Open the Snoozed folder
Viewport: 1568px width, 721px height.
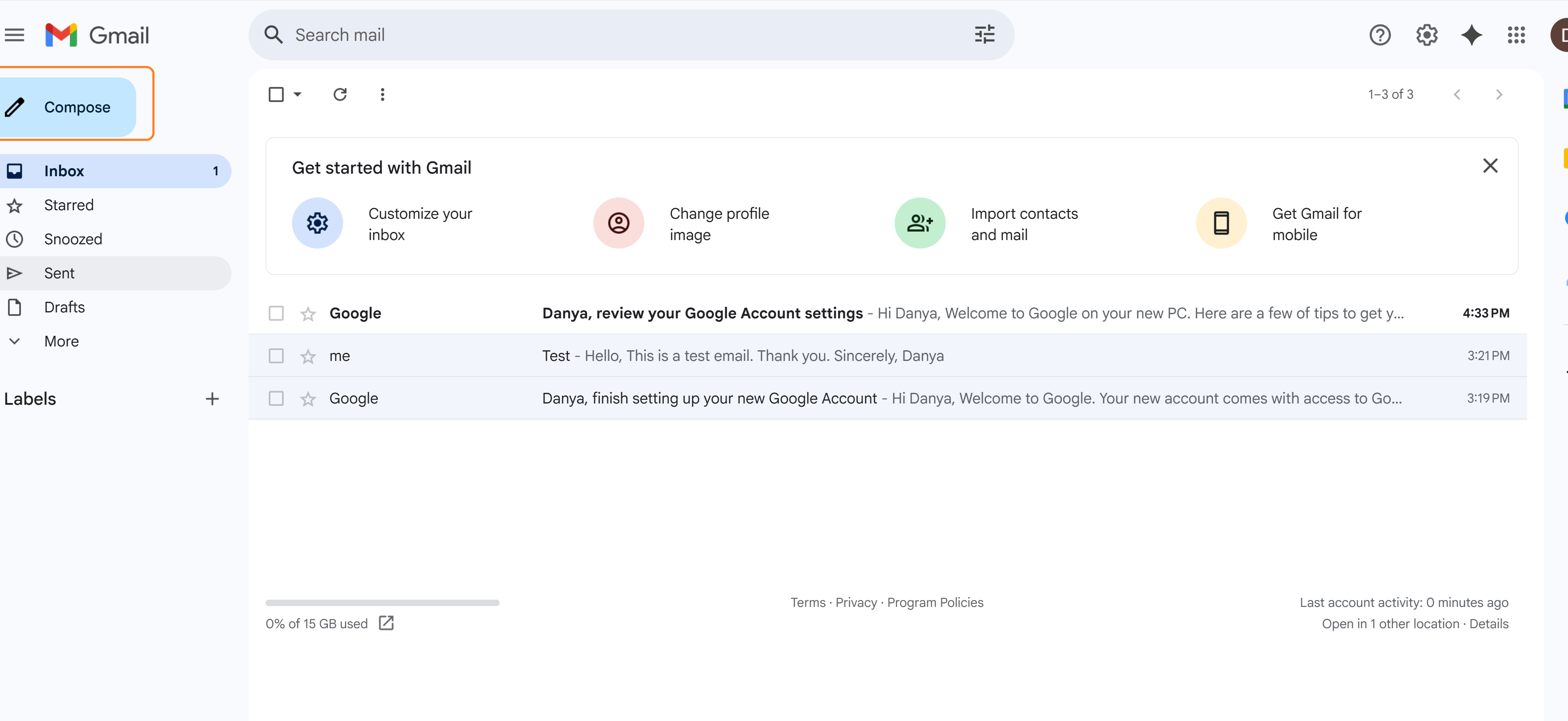(116, 239)
